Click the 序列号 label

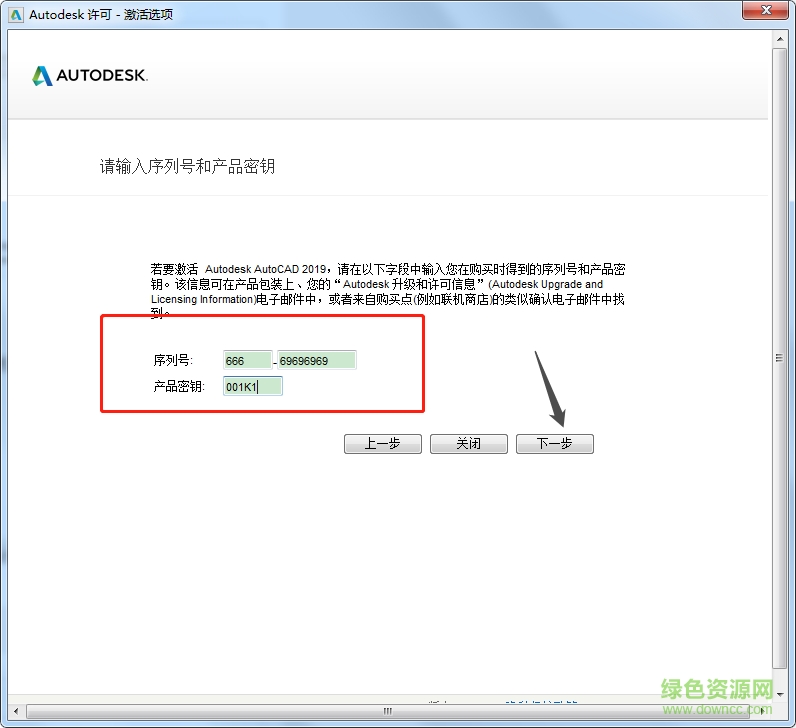coord(173,360)
